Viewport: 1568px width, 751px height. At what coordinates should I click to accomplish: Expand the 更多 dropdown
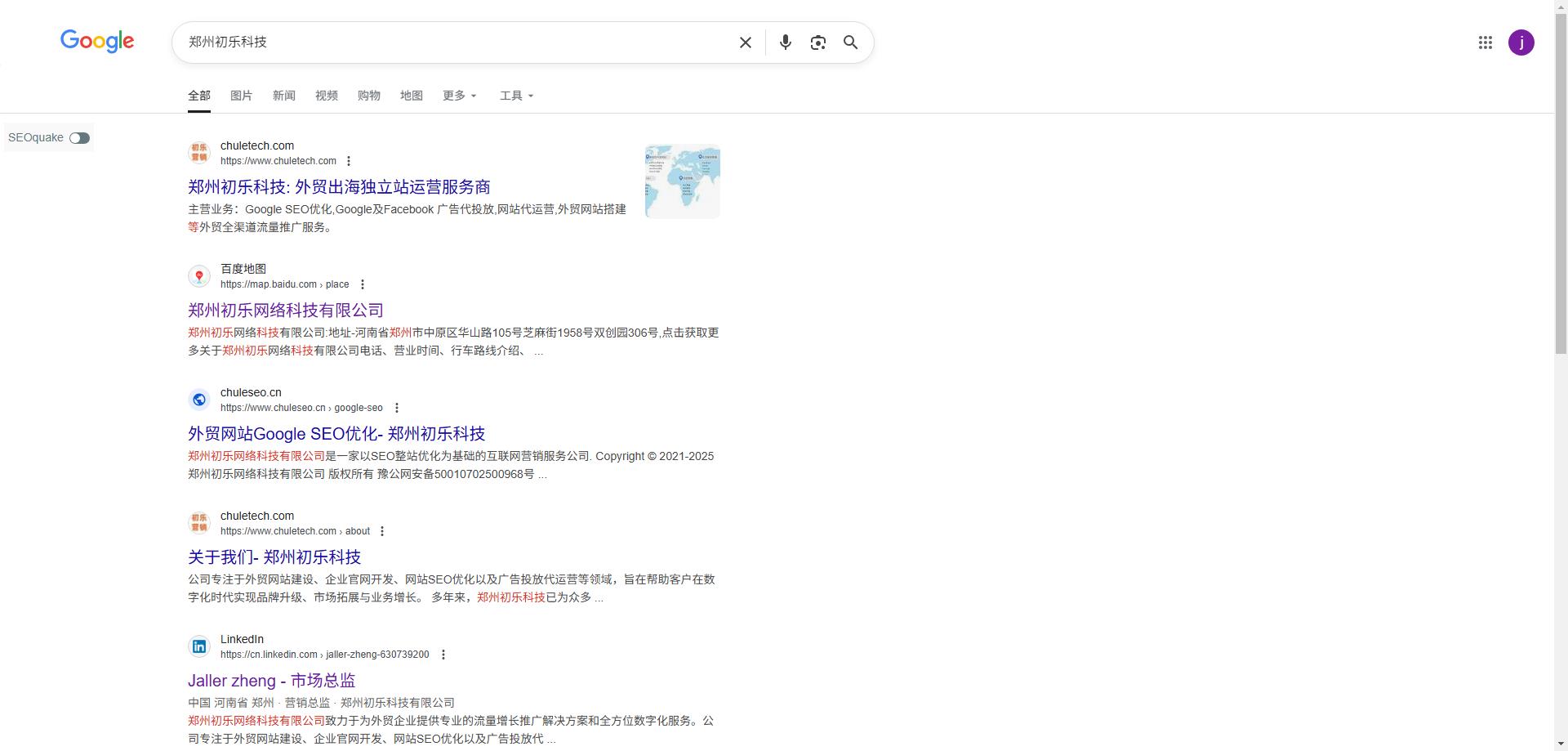[x=459, y=96]
